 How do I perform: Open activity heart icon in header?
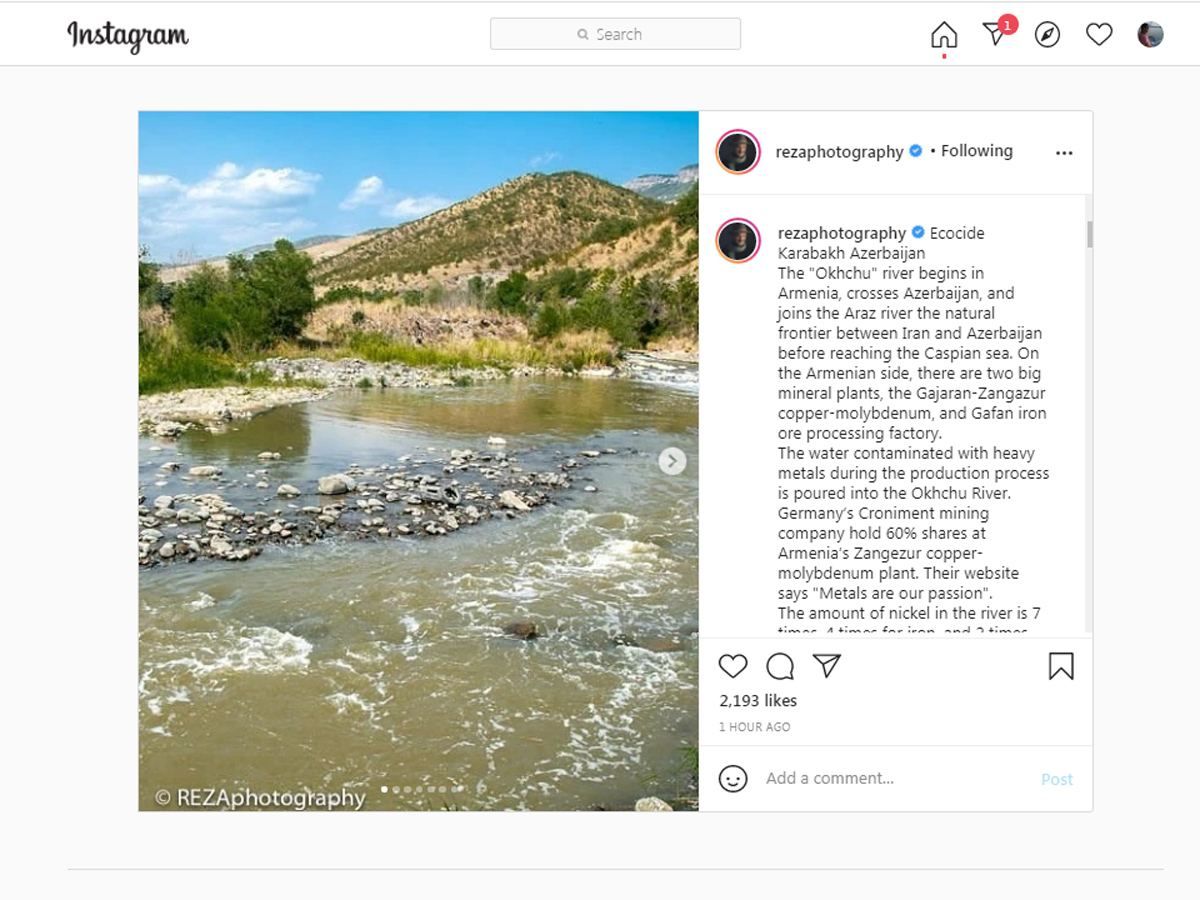click(x=1099, y=35)
